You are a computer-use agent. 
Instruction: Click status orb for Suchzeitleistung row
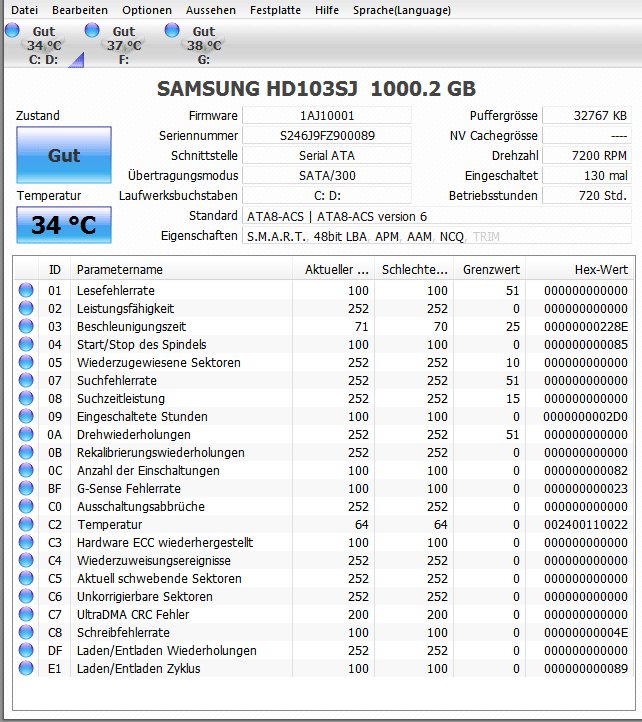click(26, 398)
